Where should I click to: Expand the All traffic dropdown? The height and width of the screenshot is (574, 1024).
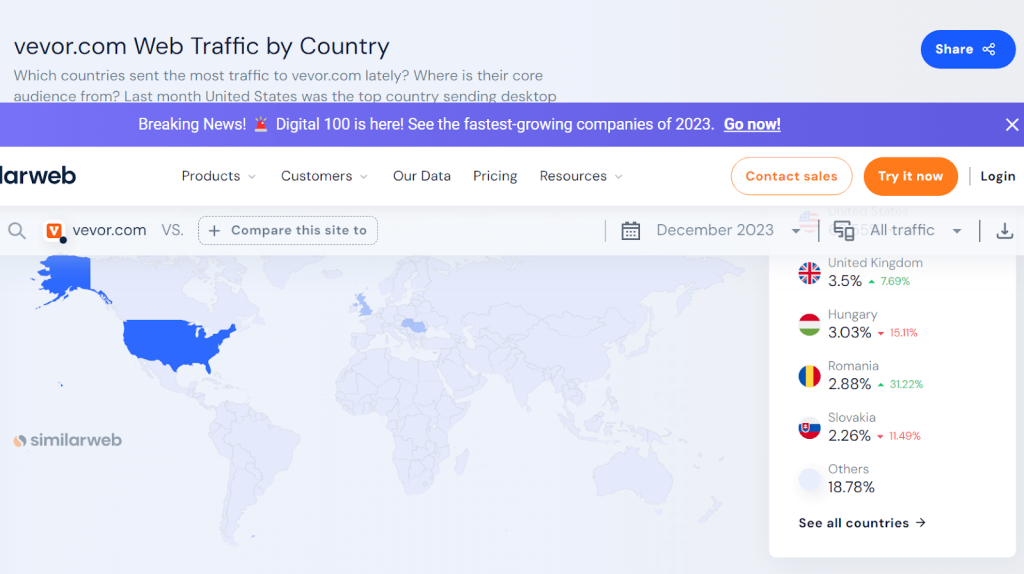tap(914, 230)
